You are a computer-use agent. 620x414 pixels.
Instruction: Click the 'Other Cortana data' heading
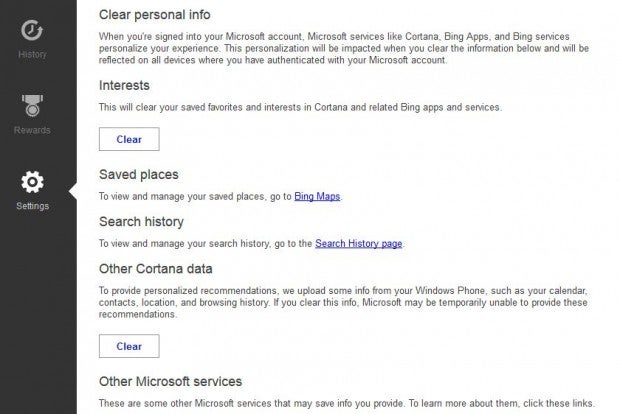pos(155,269)
